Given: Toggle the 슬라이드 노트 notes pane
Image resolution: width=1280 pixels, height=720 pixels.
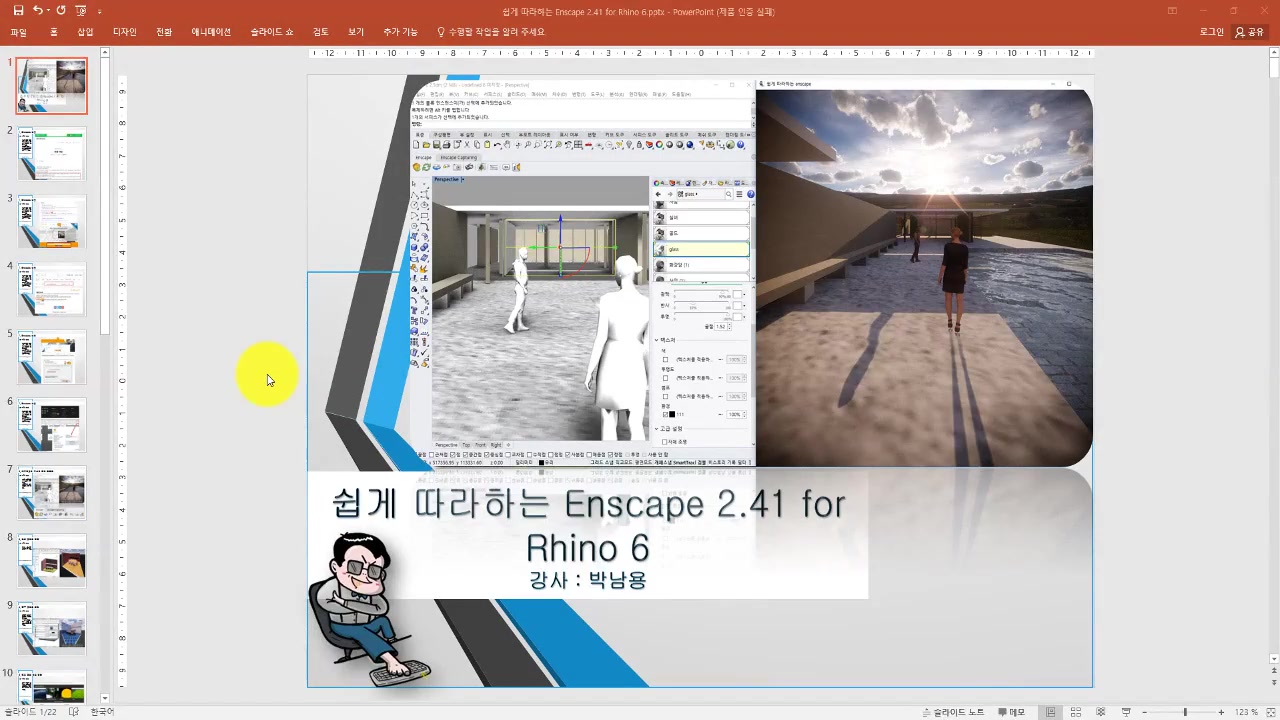Looking at the screenshot, I should point(952,712).
